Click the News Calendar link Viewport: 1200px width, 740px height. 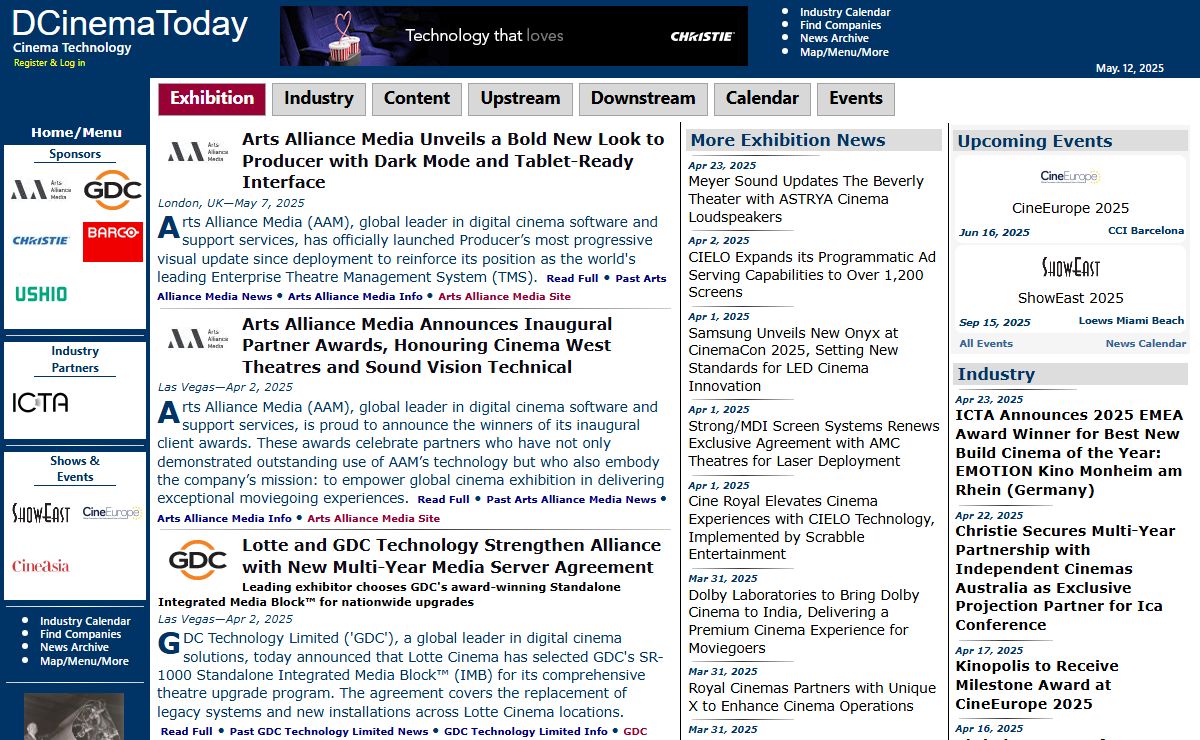coord(1146,343)
